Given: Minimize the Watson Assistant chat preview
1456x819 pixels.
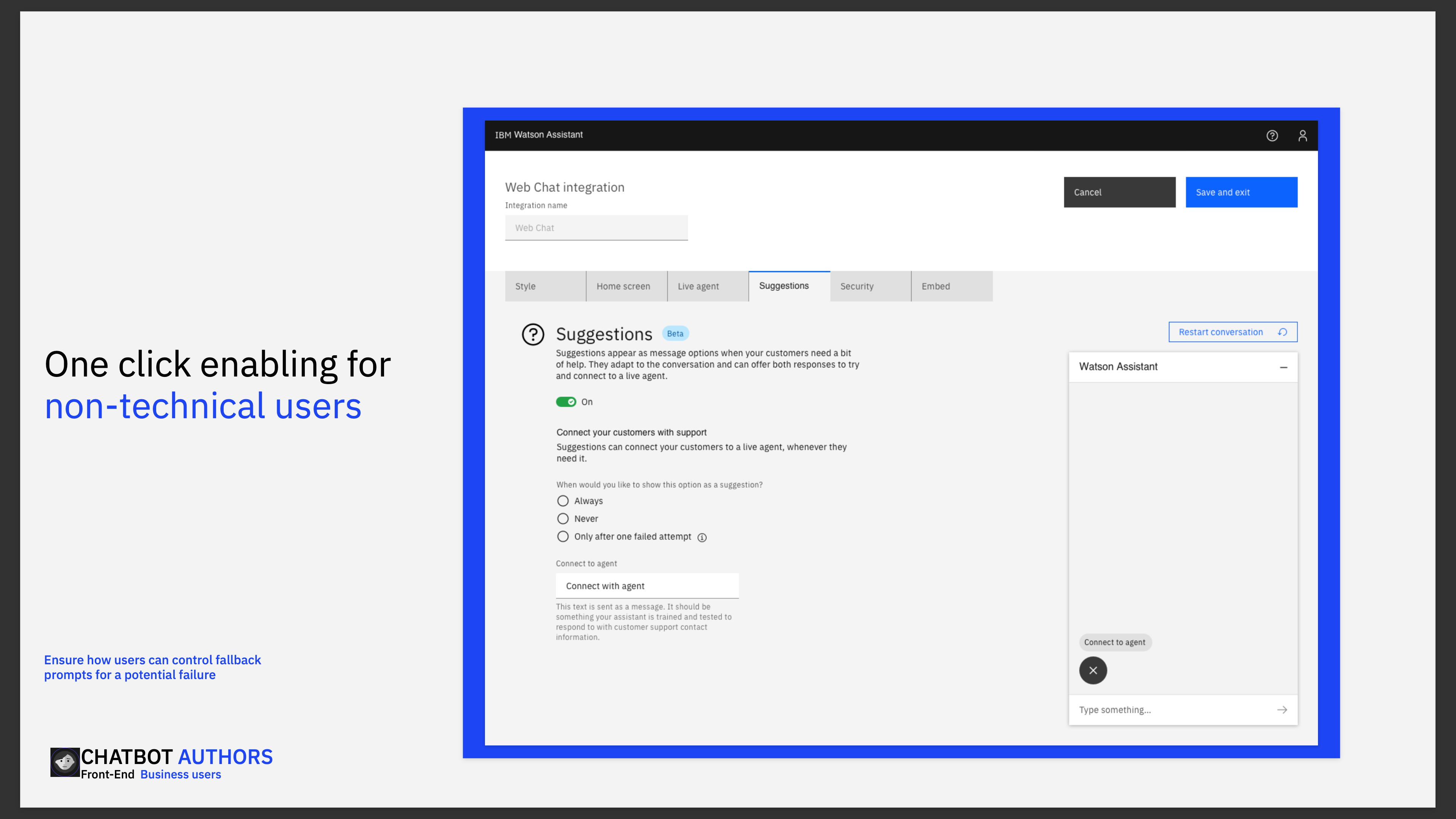Looking at the screenshot, I should coord(1283,367).
